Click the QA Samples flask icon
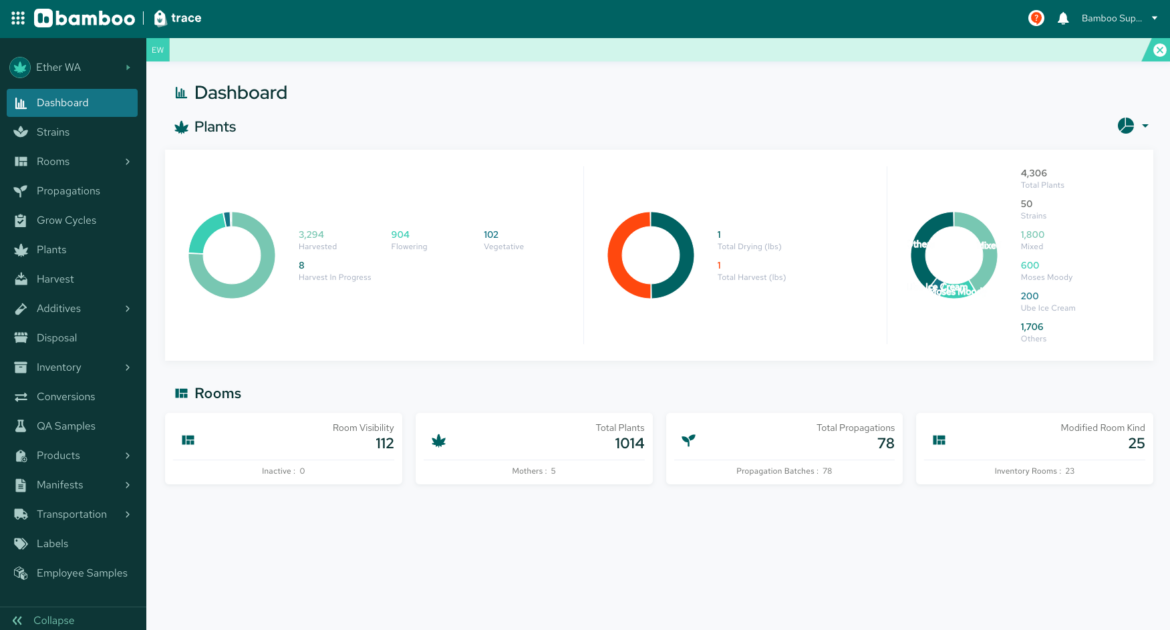Viewport: 1170px width, 630px height. point(19,426)
